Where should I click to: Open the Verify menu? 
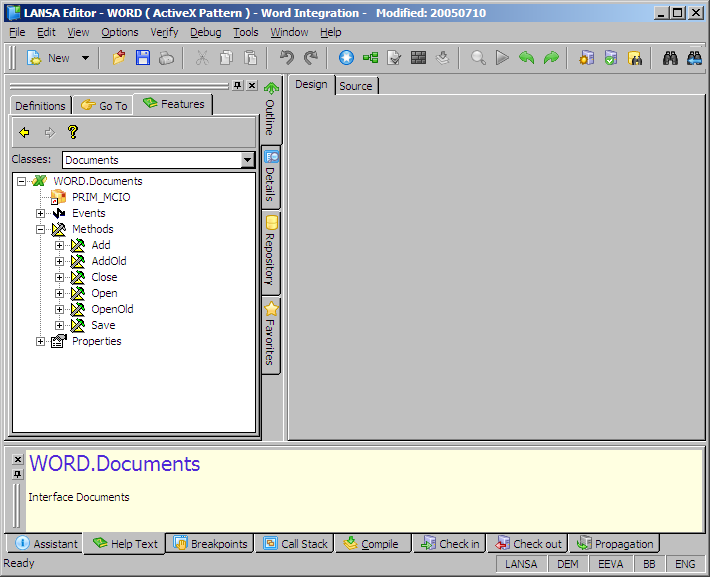[164, 32]
